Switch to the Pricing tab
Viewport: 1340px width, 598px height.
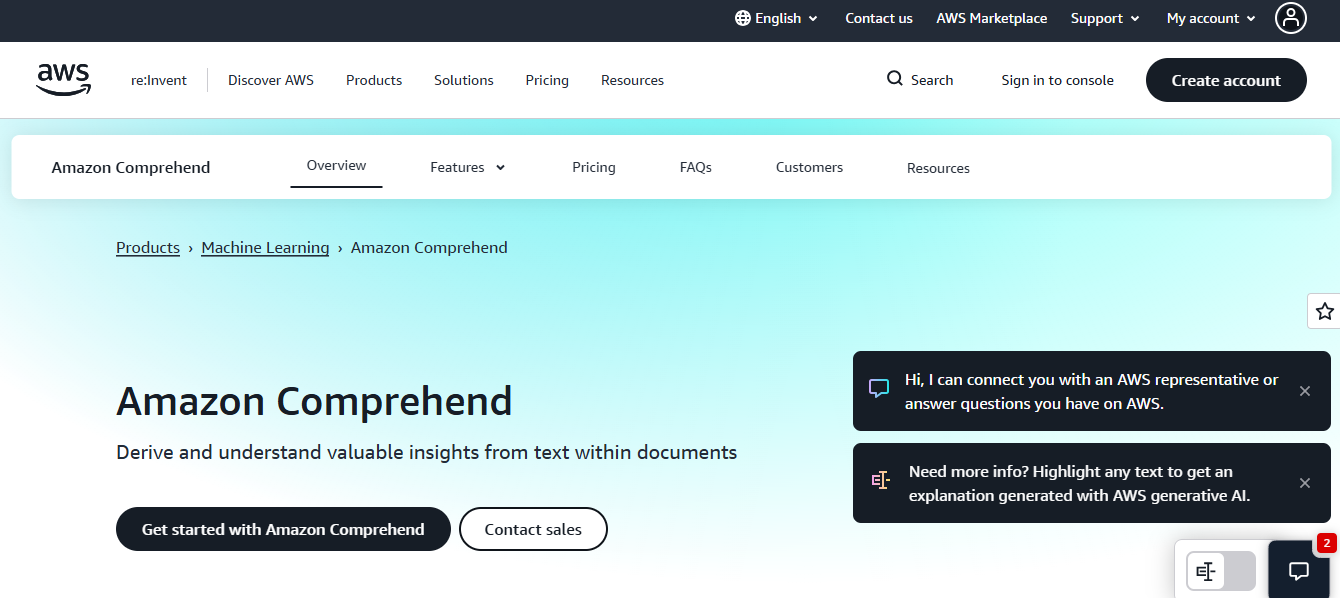pyautogui.click(x=593, y=167)
